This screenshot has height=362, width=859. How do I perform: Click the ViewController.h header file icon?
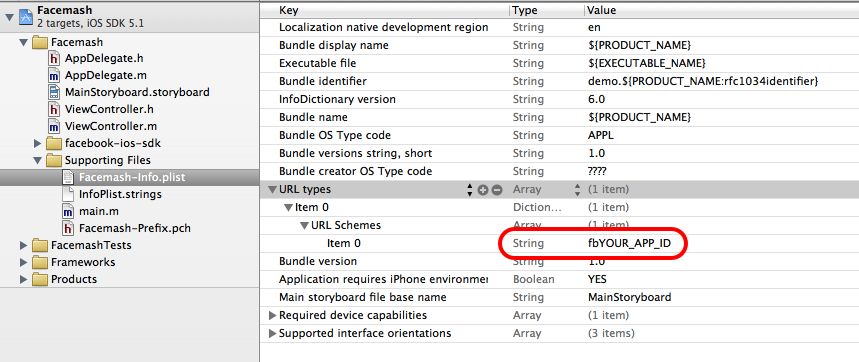pos(54,109)
